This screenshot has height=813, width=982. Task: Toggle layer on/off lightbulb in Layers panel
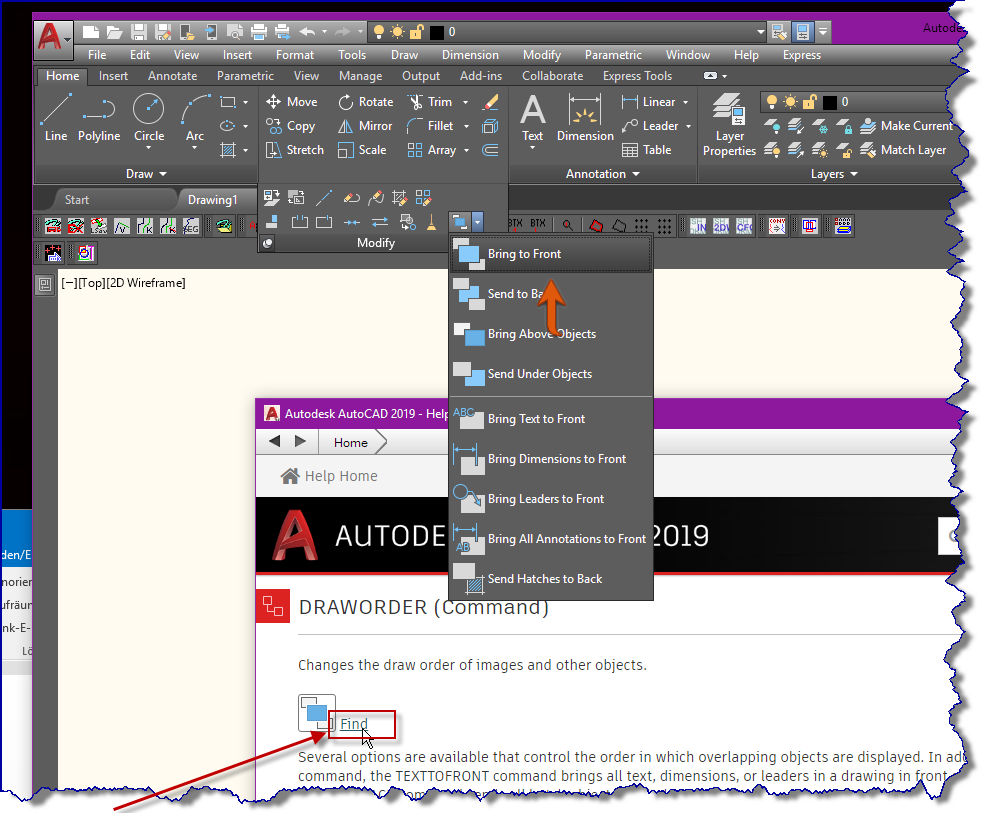[x=772, y=101]
